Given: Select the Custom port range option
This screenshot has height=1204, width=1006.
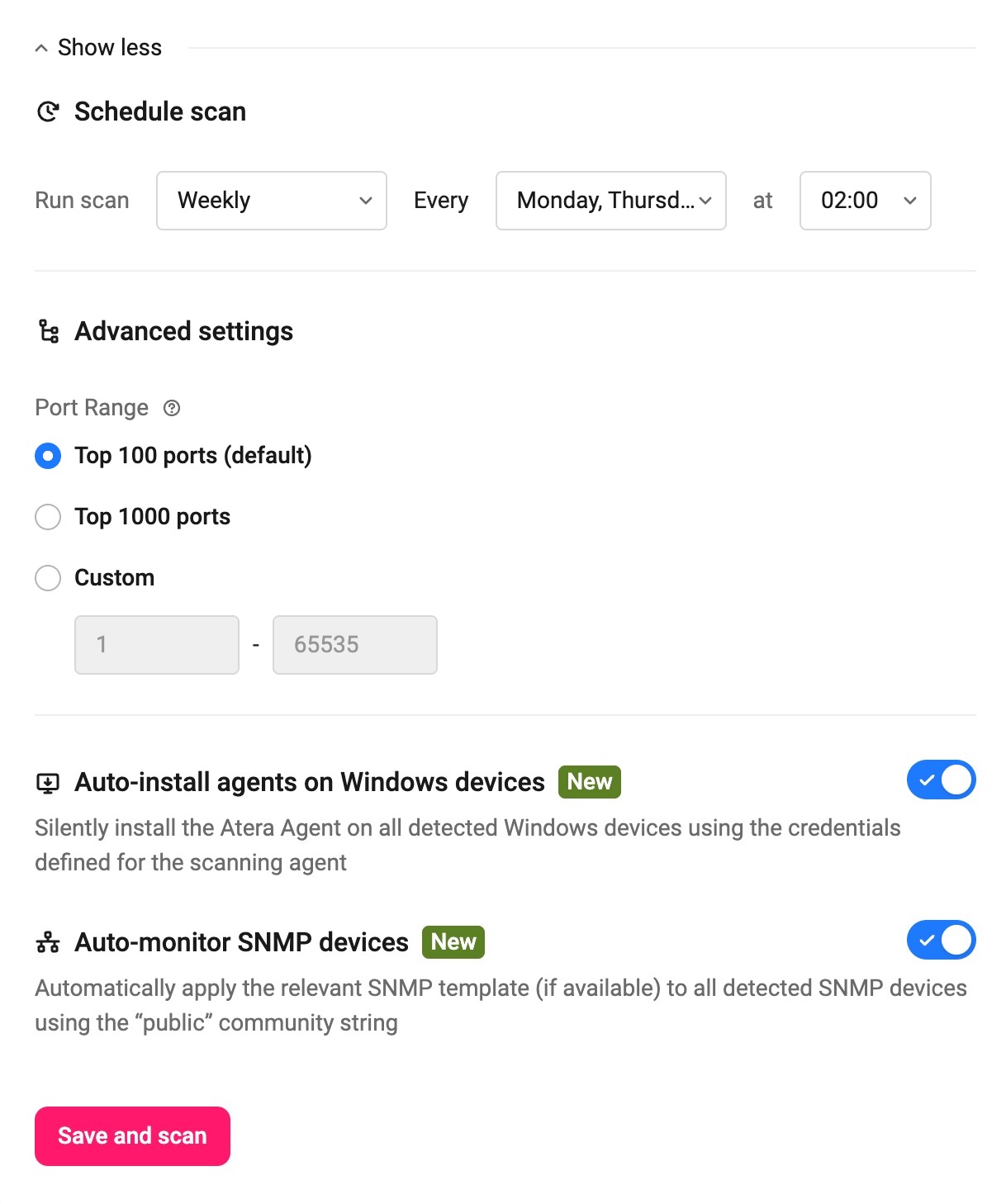Looking at the screenshot, I should pos(48,578).
